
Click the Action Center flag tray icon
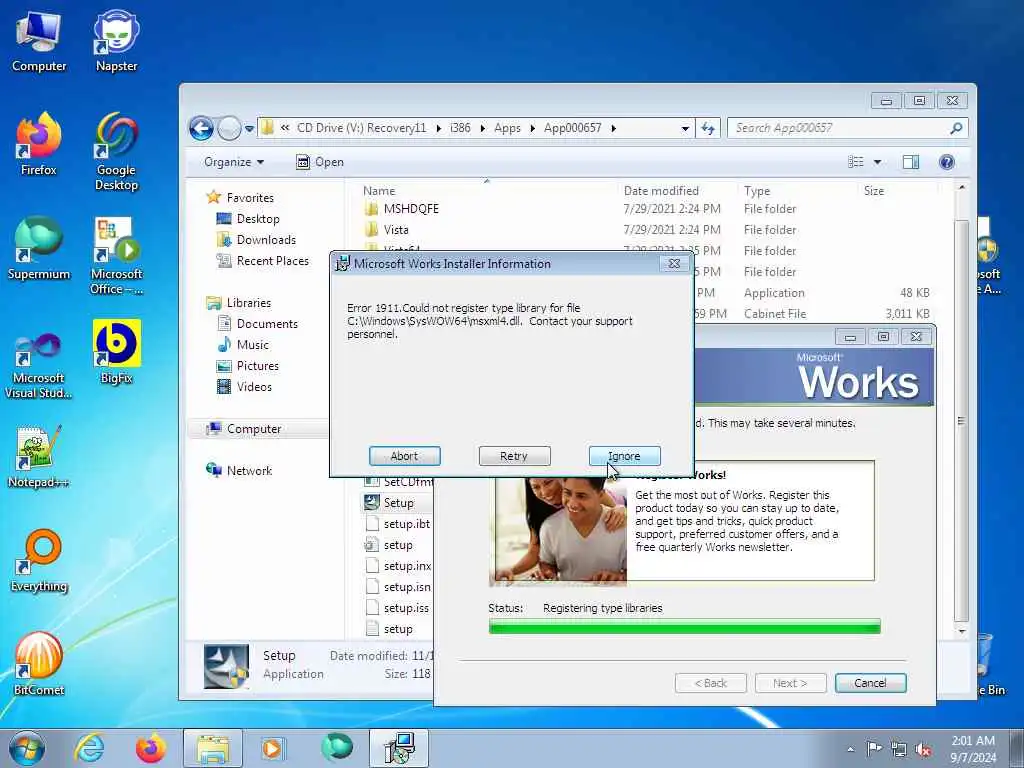[874, 748]
